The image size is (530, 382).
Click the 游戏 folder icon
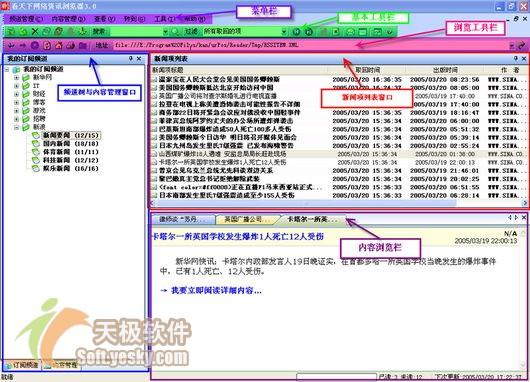[x=26, y=111]
